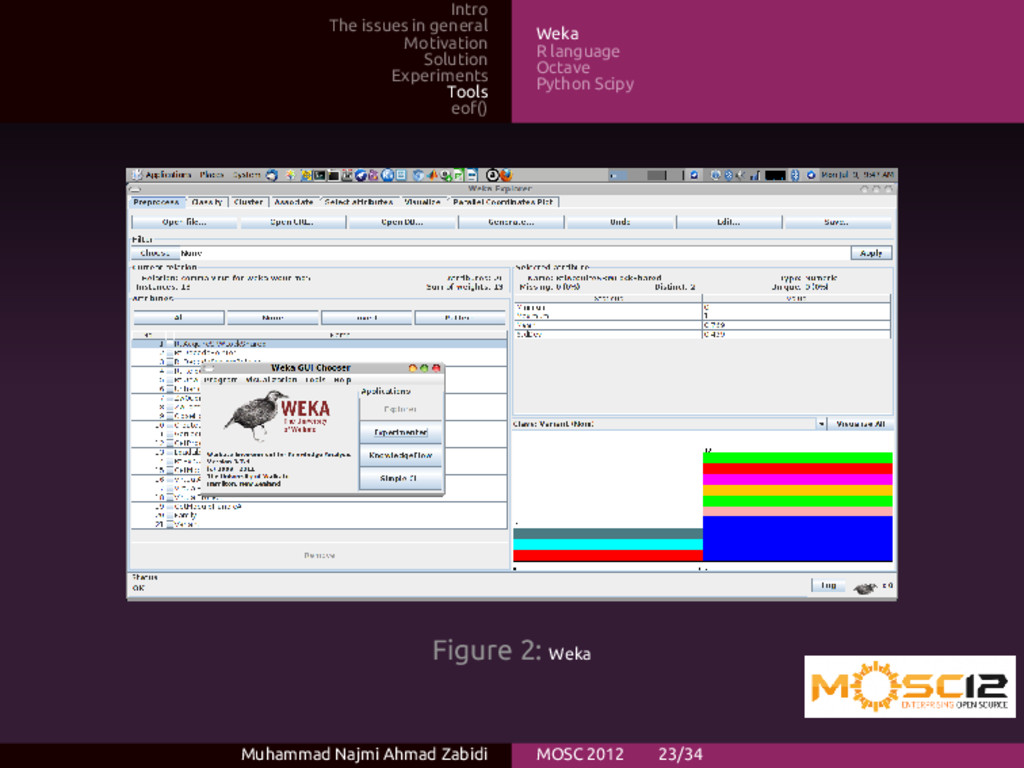
Task: Open the Applications menu in the GNOME panel
Action: 168,175
